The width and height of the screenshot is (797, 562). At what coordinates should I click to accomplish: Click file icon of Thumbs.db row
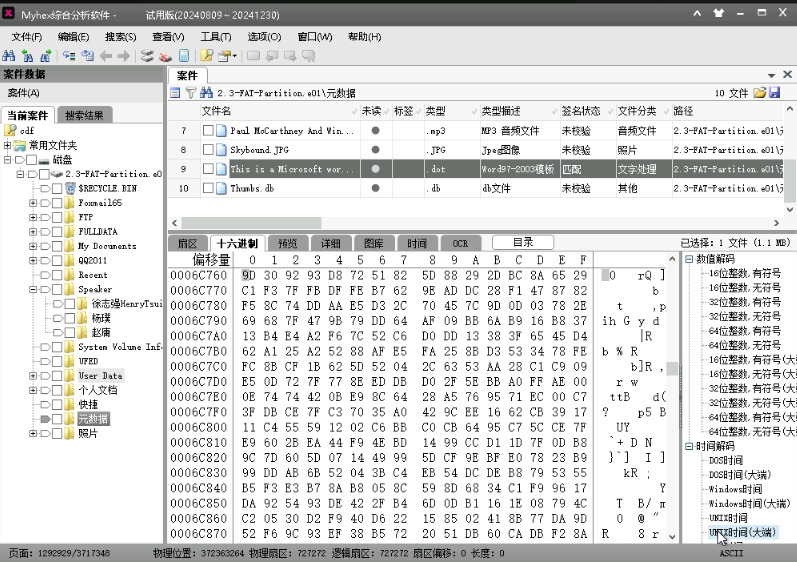pyautogui.click(x=221, y=189)
